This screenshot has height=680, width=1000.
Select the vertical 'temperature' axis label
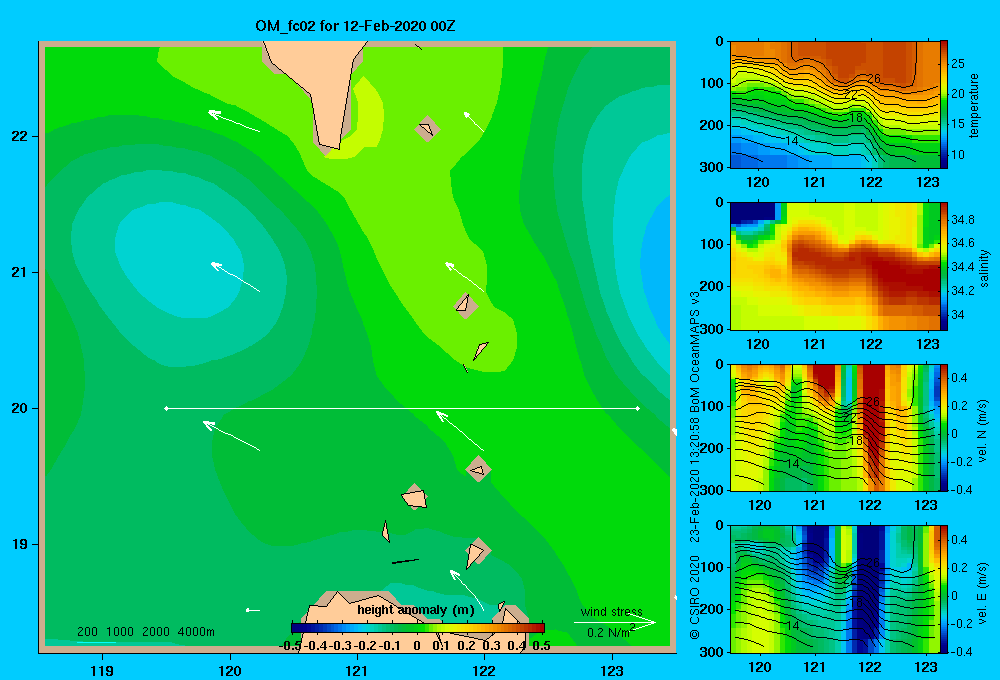tap(974, 105)
